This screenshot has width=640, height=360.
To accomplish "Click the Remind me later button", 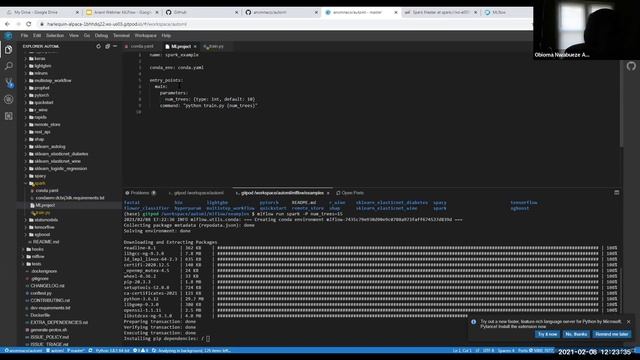I will pyautogui.click(x=611, y=334).
